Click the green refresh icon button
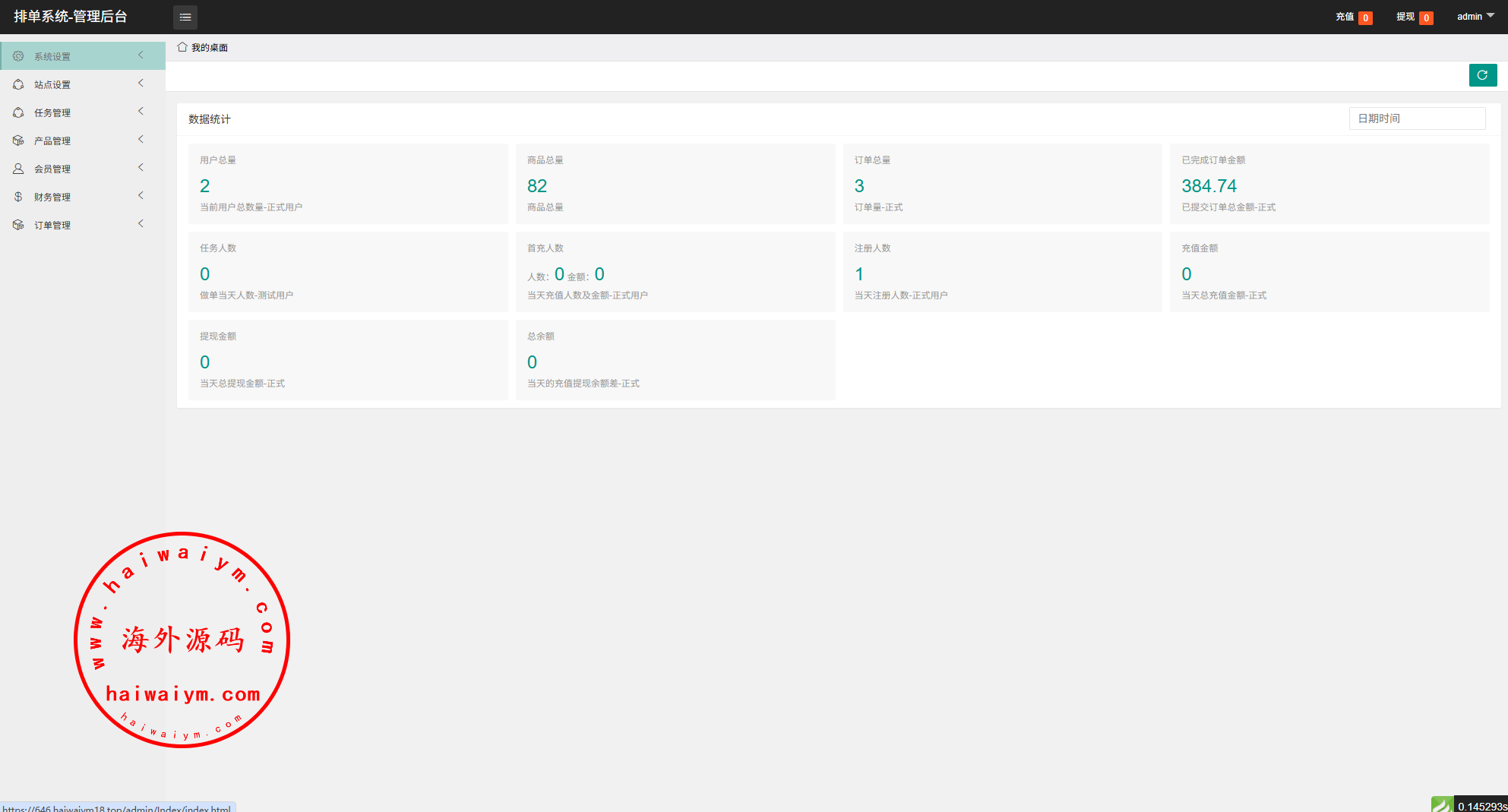 (x=1482, y=75)
